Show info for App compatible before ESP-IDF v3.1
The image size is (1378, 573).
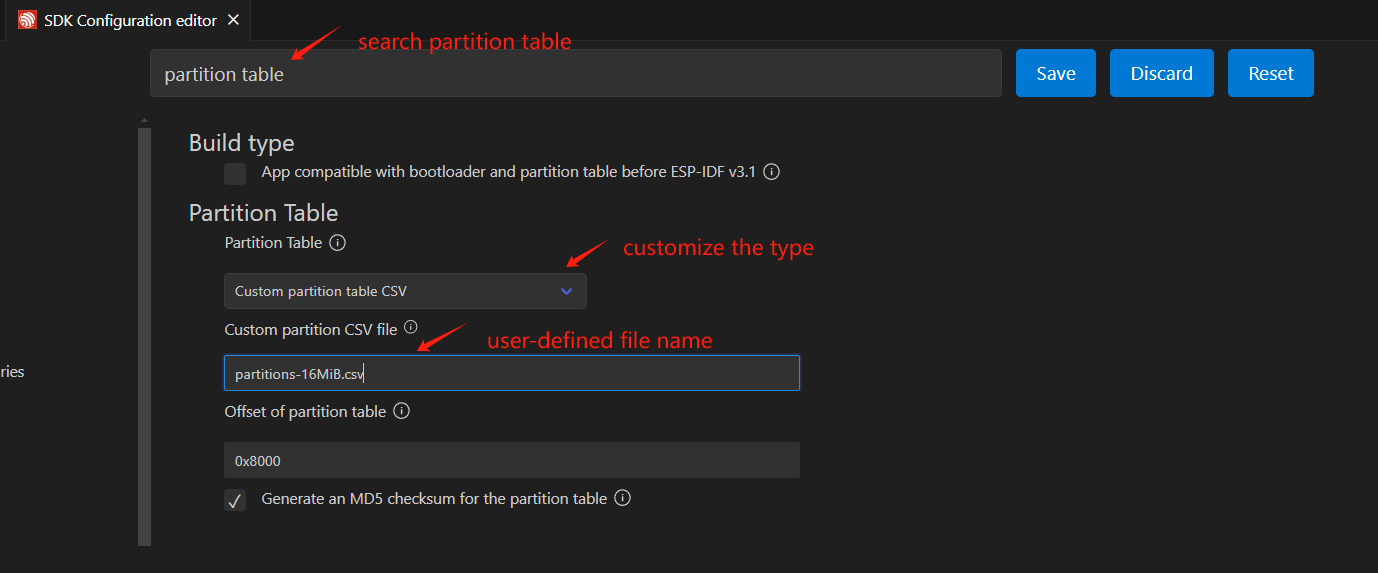point(771,172)
